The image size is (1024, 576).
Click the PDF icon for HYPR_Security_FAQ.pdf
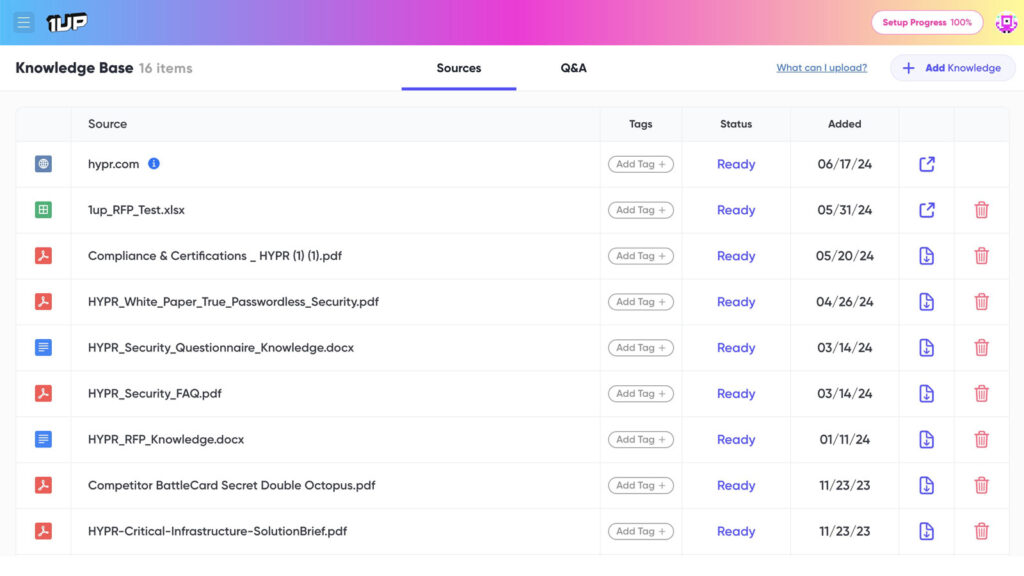pyautogui.click(x=43, y=393)
